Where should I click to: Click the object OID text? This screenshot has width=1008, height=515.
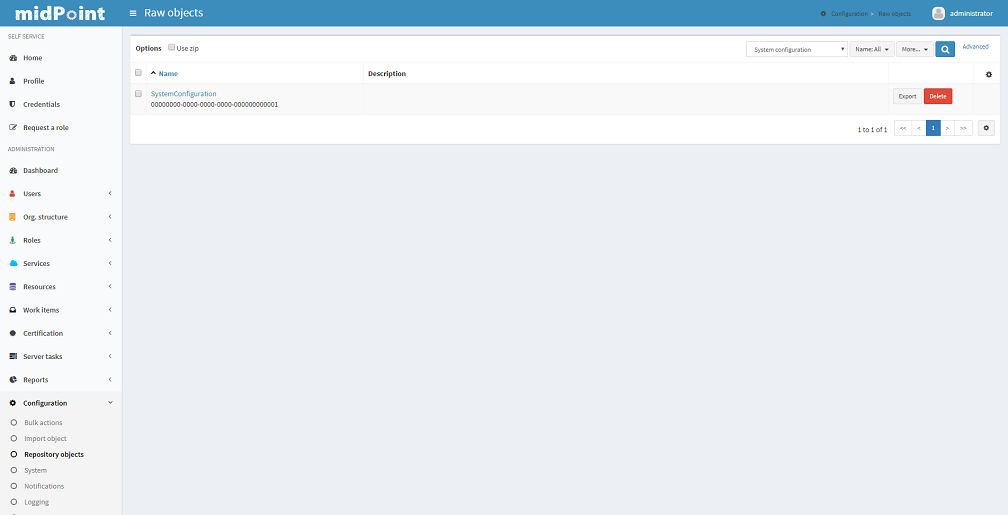(214, 104)
